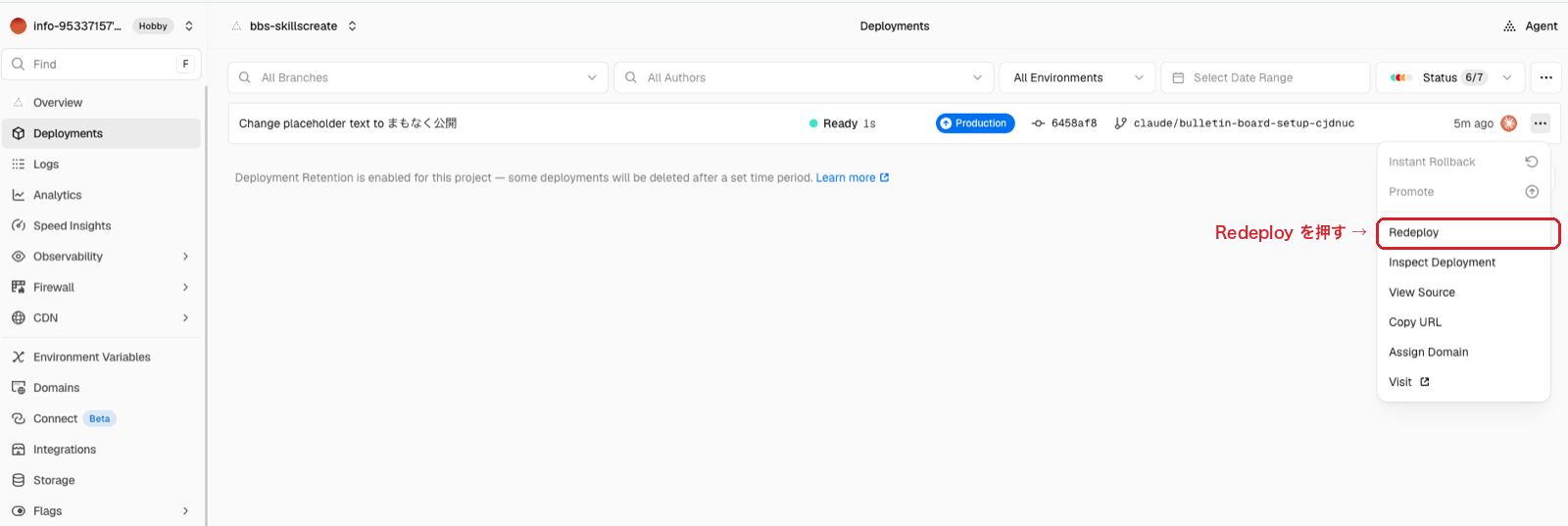Click the Speed Insights gauge icon
Image resolution: width=1568 pixels, height=526 pixels.
coord(18,225)
